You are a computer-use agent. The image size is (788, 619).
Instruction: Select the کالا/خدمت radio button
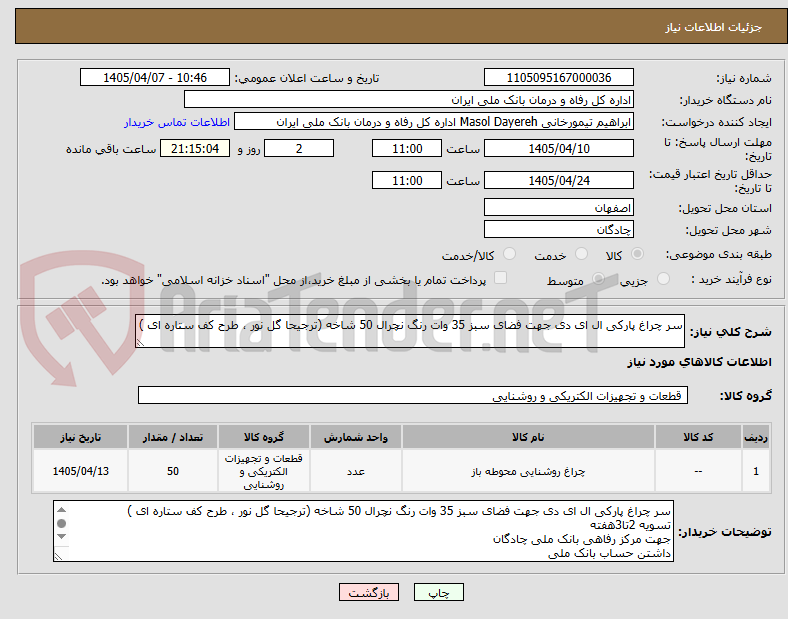(509, 254)
